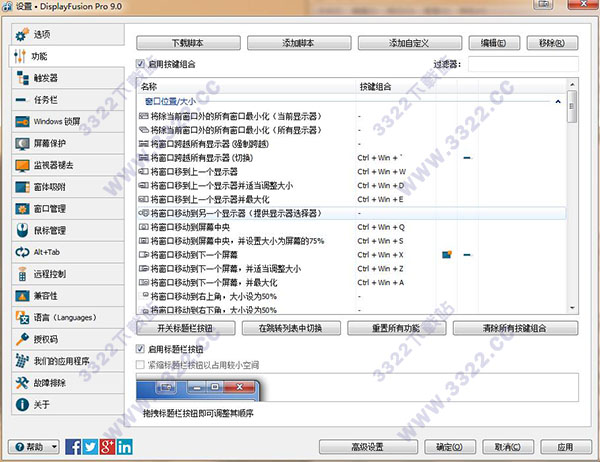Click the 下载脚本 button
This screenshot has width=600, height=462.
pyautogui.click(x=188, y=43)
